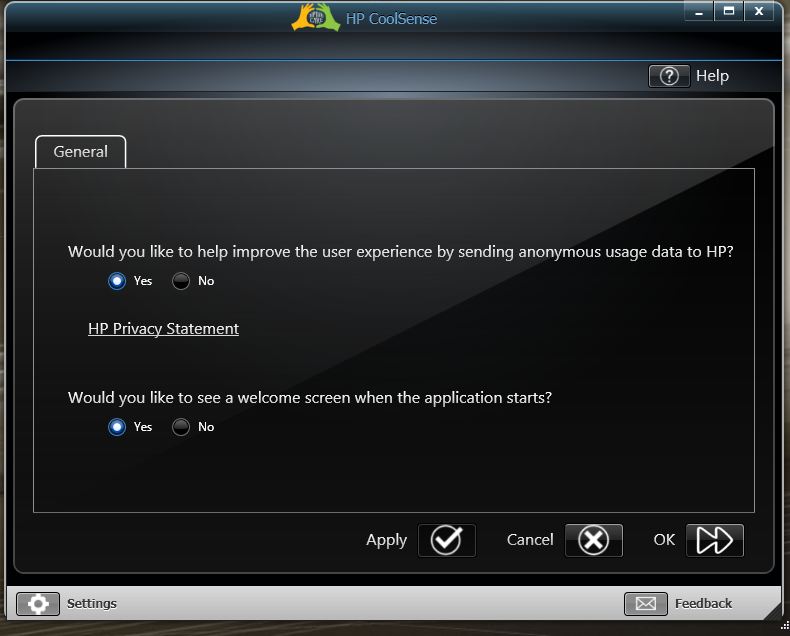The width and height of the screenshot is (790, 636).
Task: Click the Cancel text label
Action: pyautogui.click(x=530, y=540)
